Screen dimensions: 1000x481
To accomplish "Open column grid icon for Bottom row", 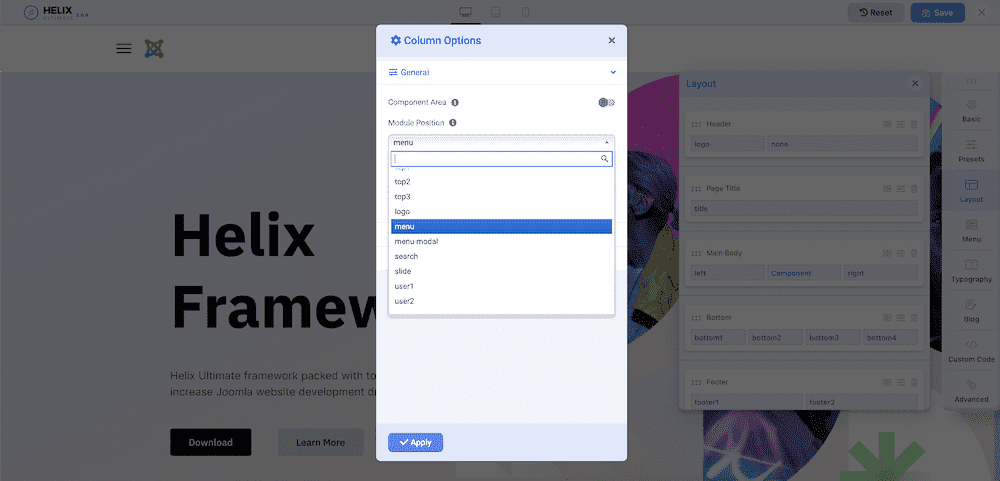I will click(x=887, y=318).
